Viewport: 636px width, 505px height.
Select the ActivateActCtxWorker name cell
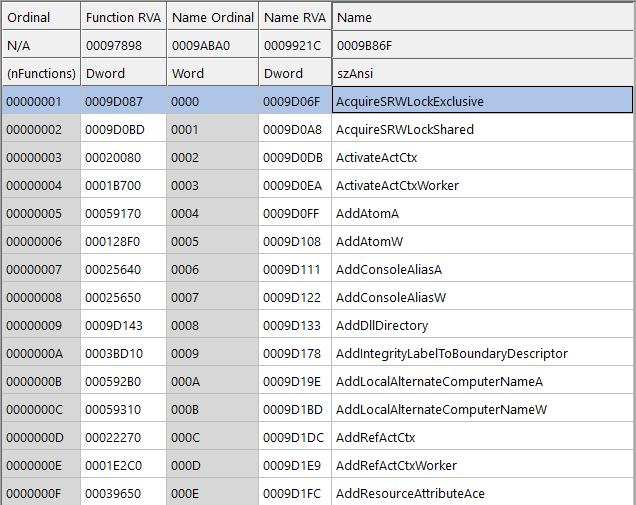482,185
